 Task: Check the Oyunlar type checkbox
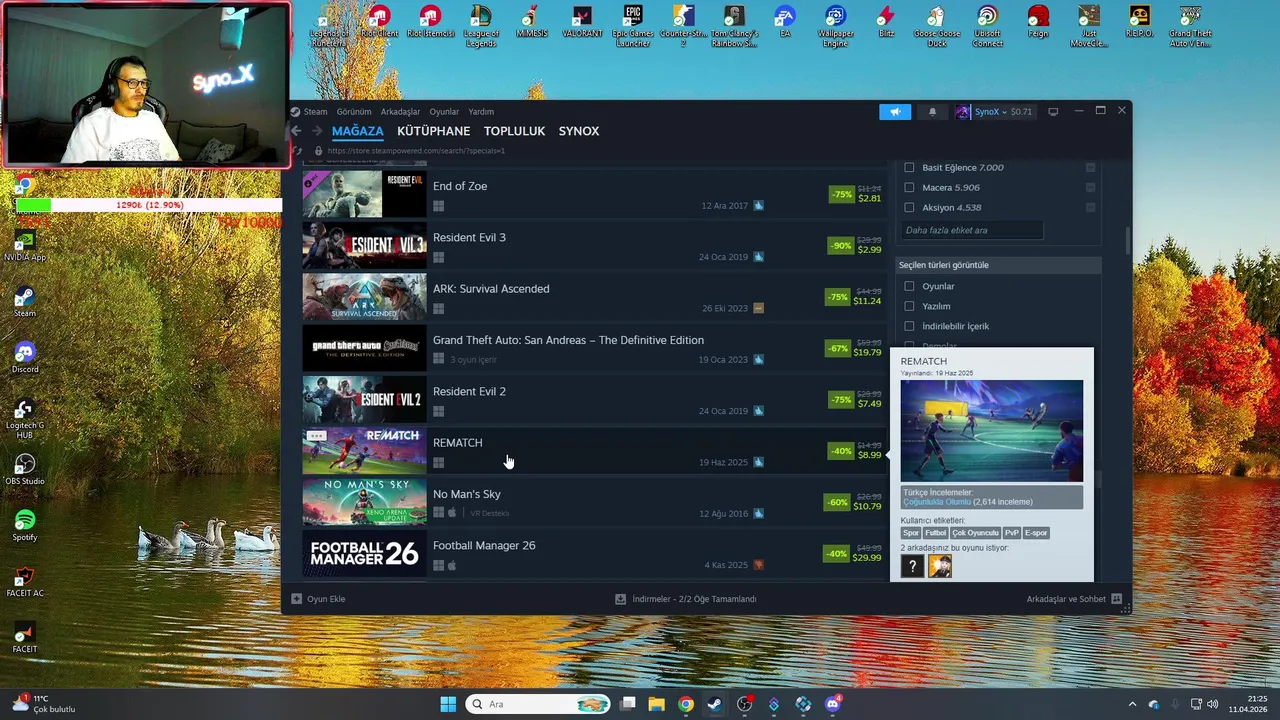(x=909, y=286)
